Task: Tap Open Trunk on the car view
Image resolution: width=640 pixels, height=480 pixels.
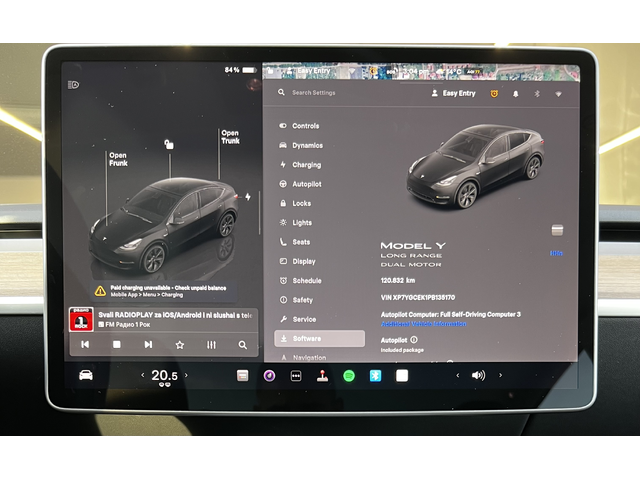Action: (230, 137)
